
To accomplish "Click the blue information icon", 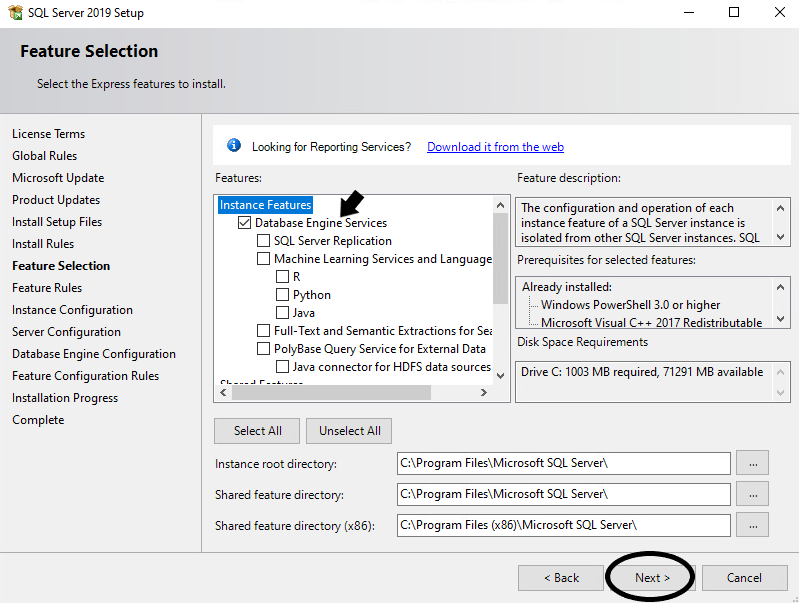I will 234,145.
